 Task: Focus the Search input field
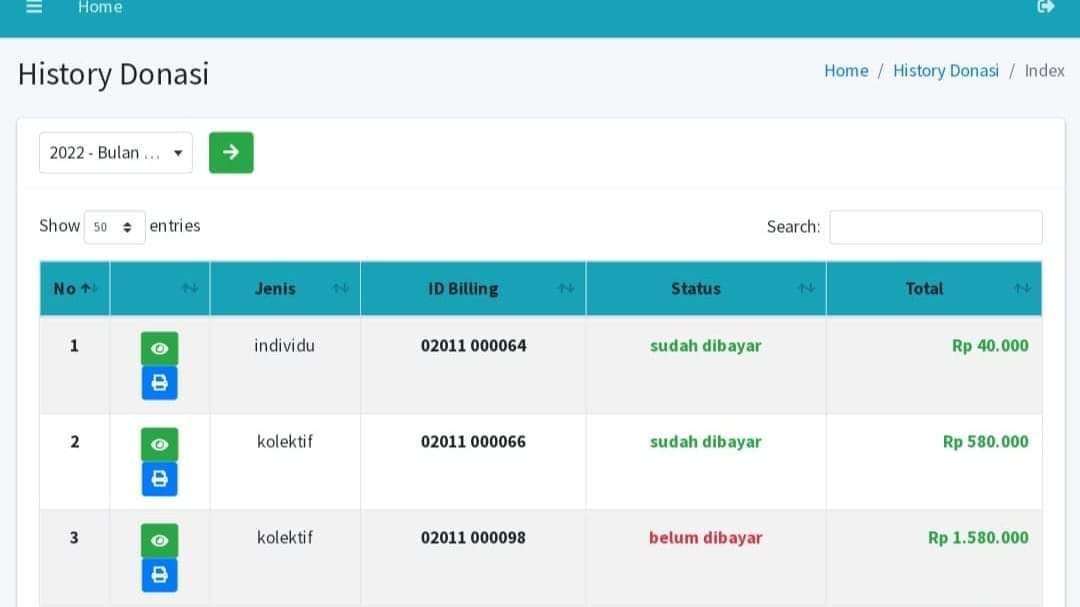tap(935, 227)
